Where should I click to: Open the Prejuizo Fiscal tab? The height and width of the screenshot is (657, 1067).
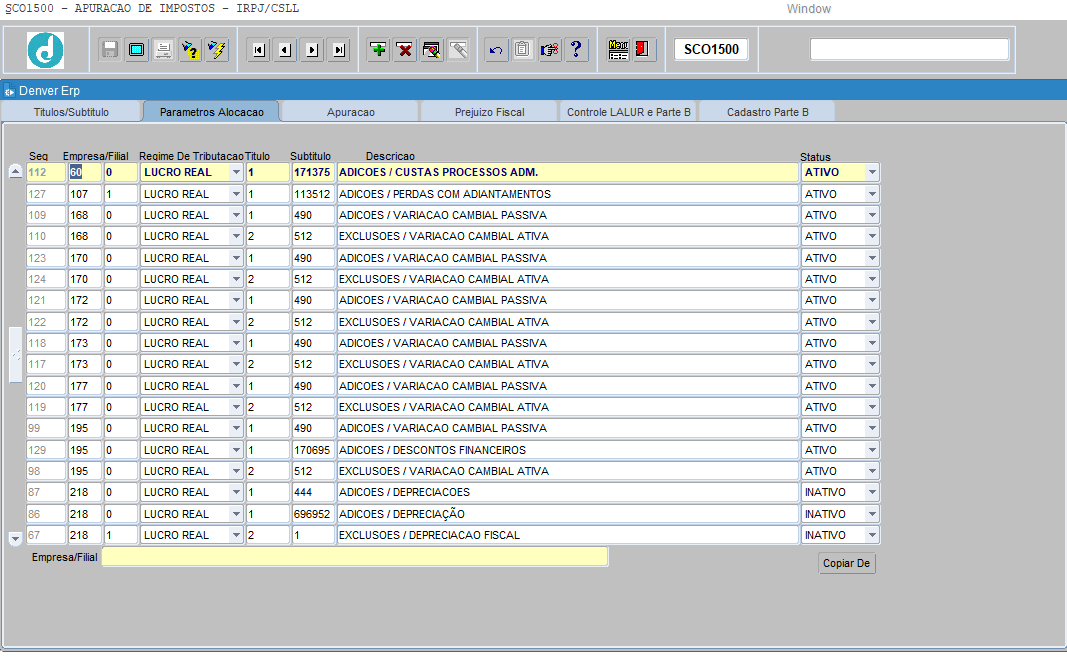point(489,112)
